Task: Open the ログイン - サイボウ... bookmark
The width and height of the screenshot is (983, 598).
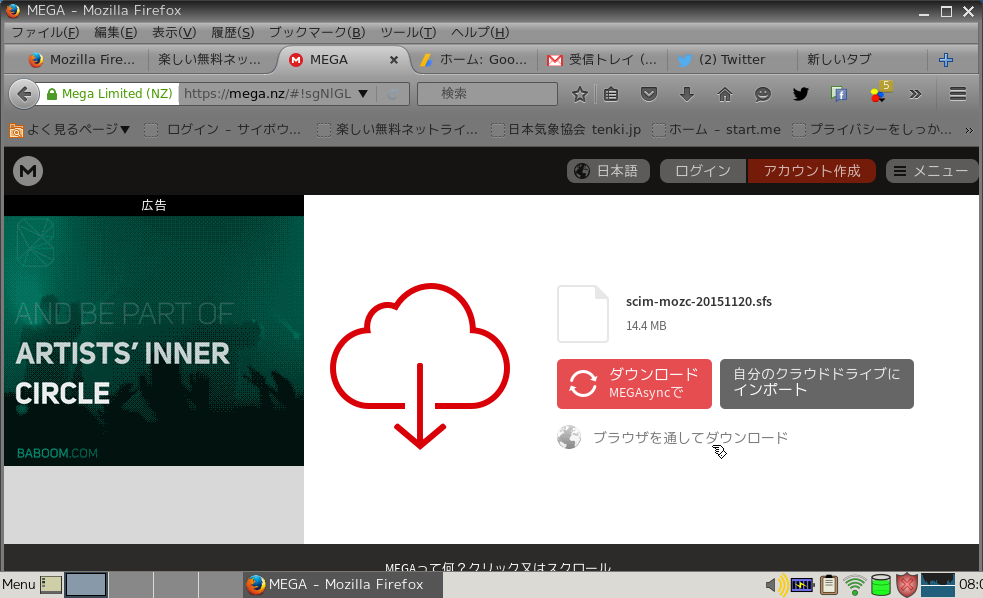Action: [x=223, y=130]
